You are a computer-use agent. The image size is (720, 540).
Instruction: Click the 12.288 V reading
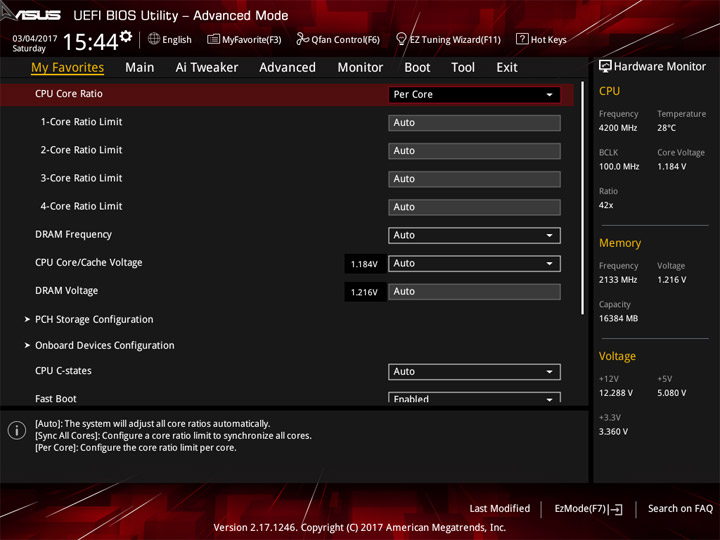[x=616, y=393]
